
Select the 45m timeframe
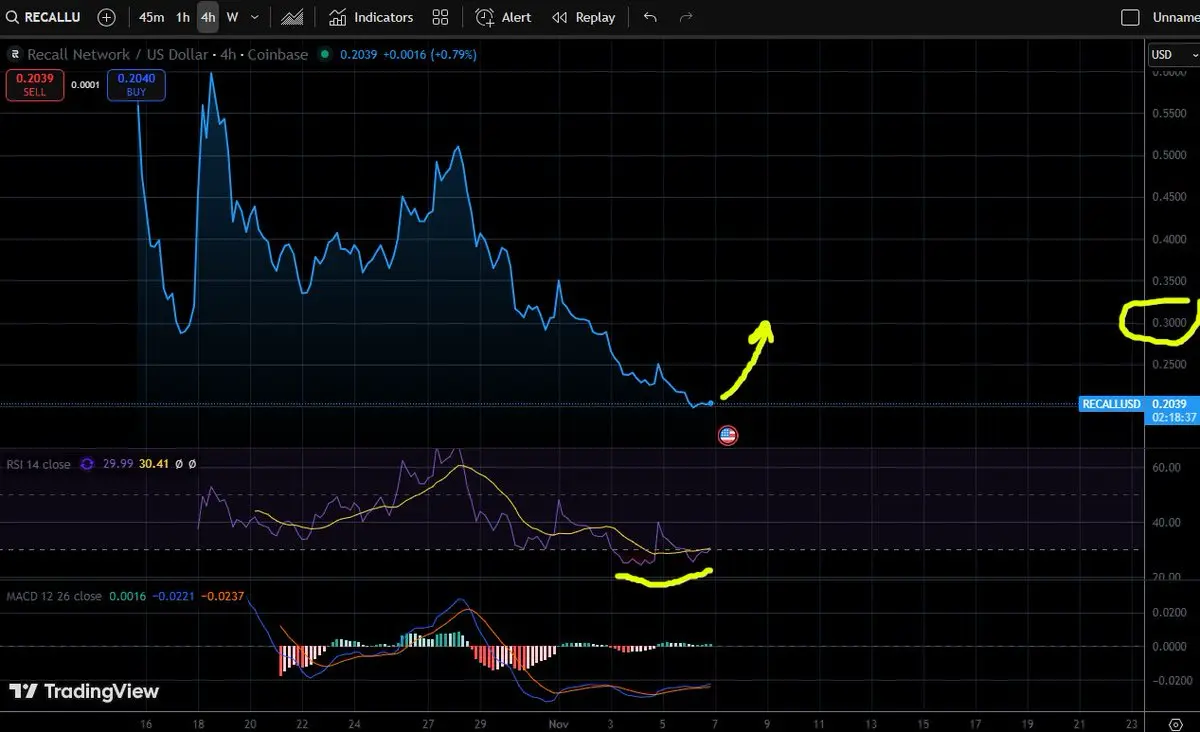[152, 17]
